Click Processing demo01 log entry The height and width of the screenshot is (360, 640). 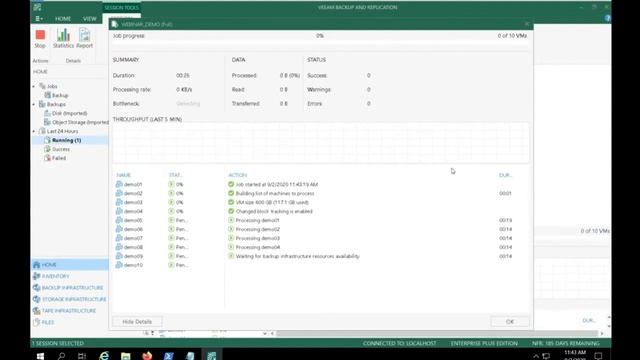tap(258, 220)
